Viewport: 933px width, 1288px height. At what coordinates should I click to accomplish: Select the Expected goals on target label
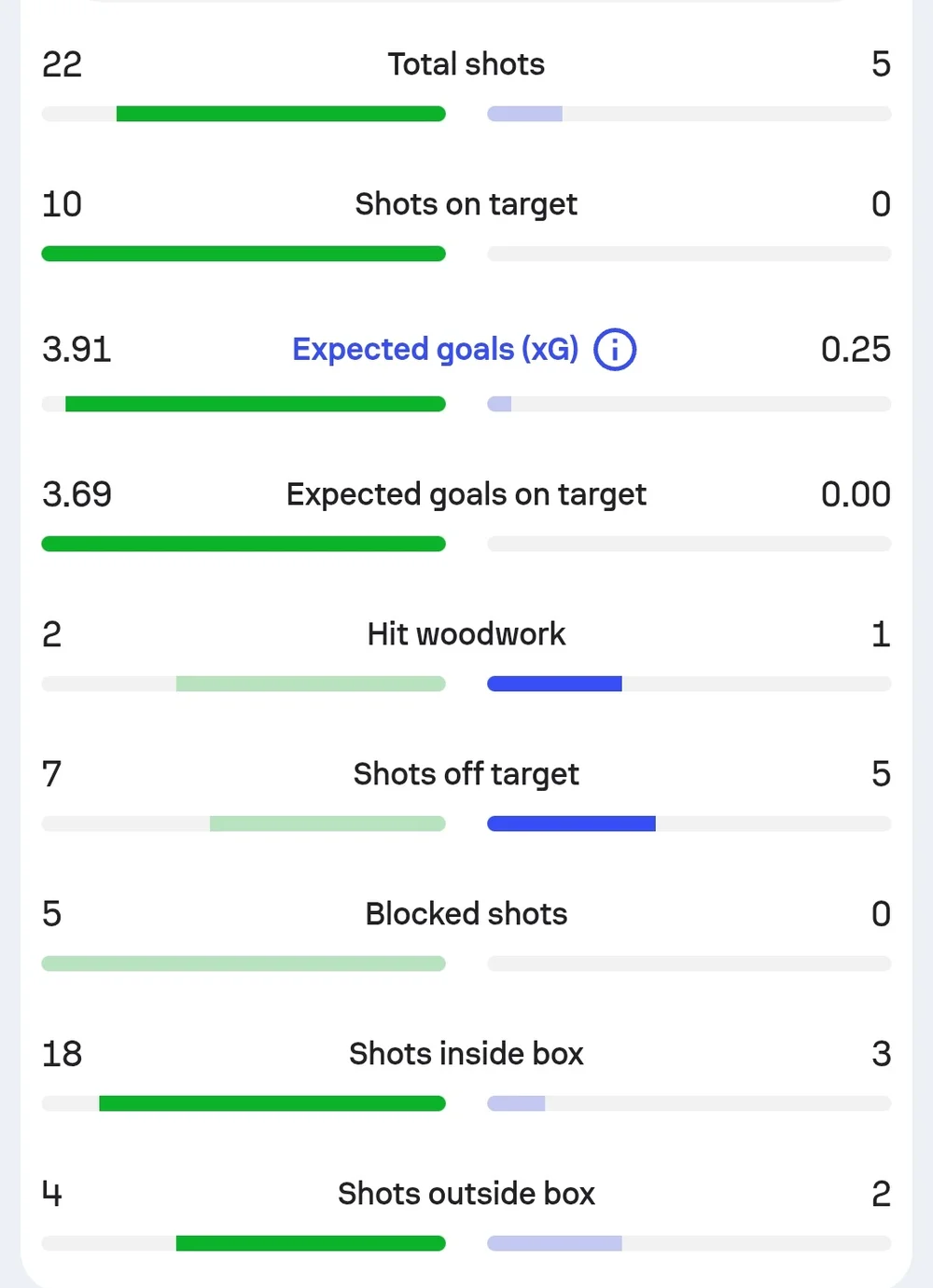point(466,494)
